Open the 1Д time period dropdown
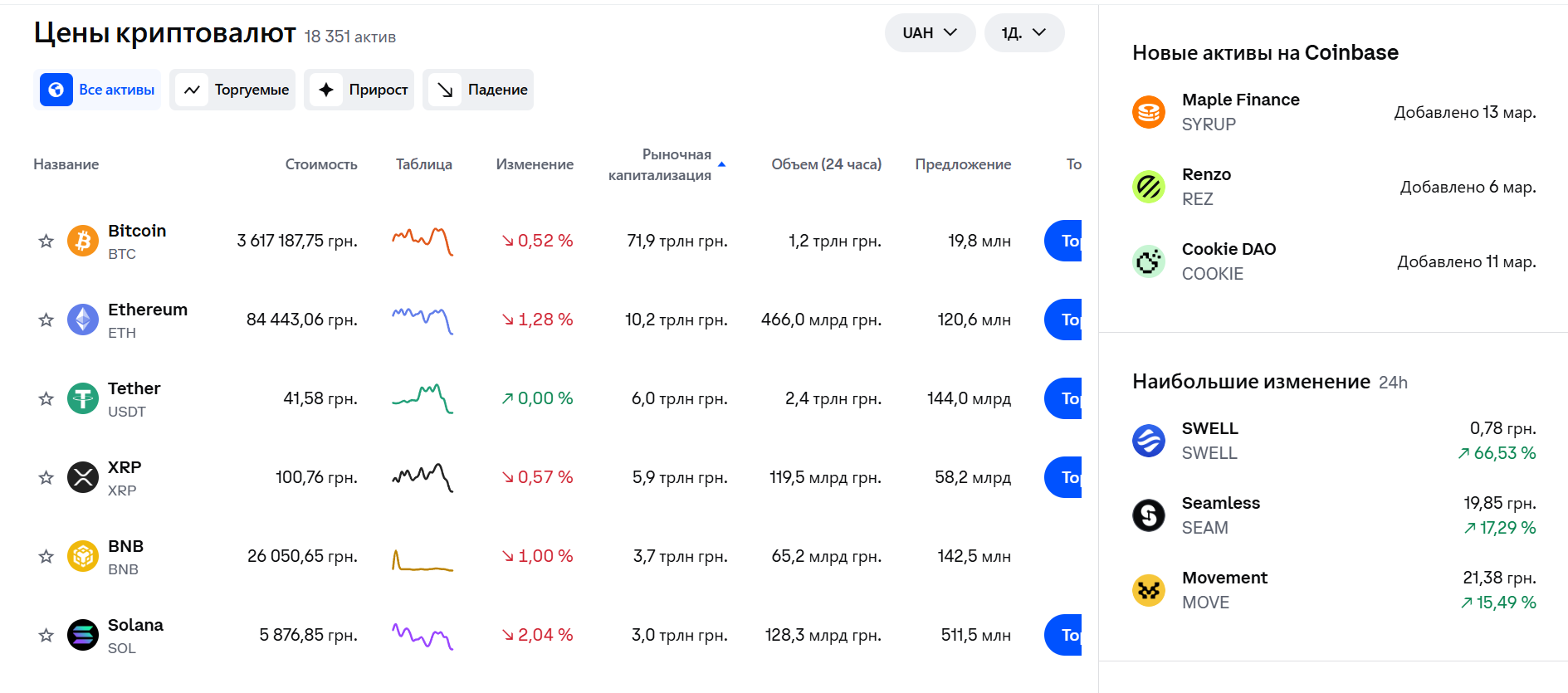The width and height of the screenshot is (1568, 693). point(1023,32)
